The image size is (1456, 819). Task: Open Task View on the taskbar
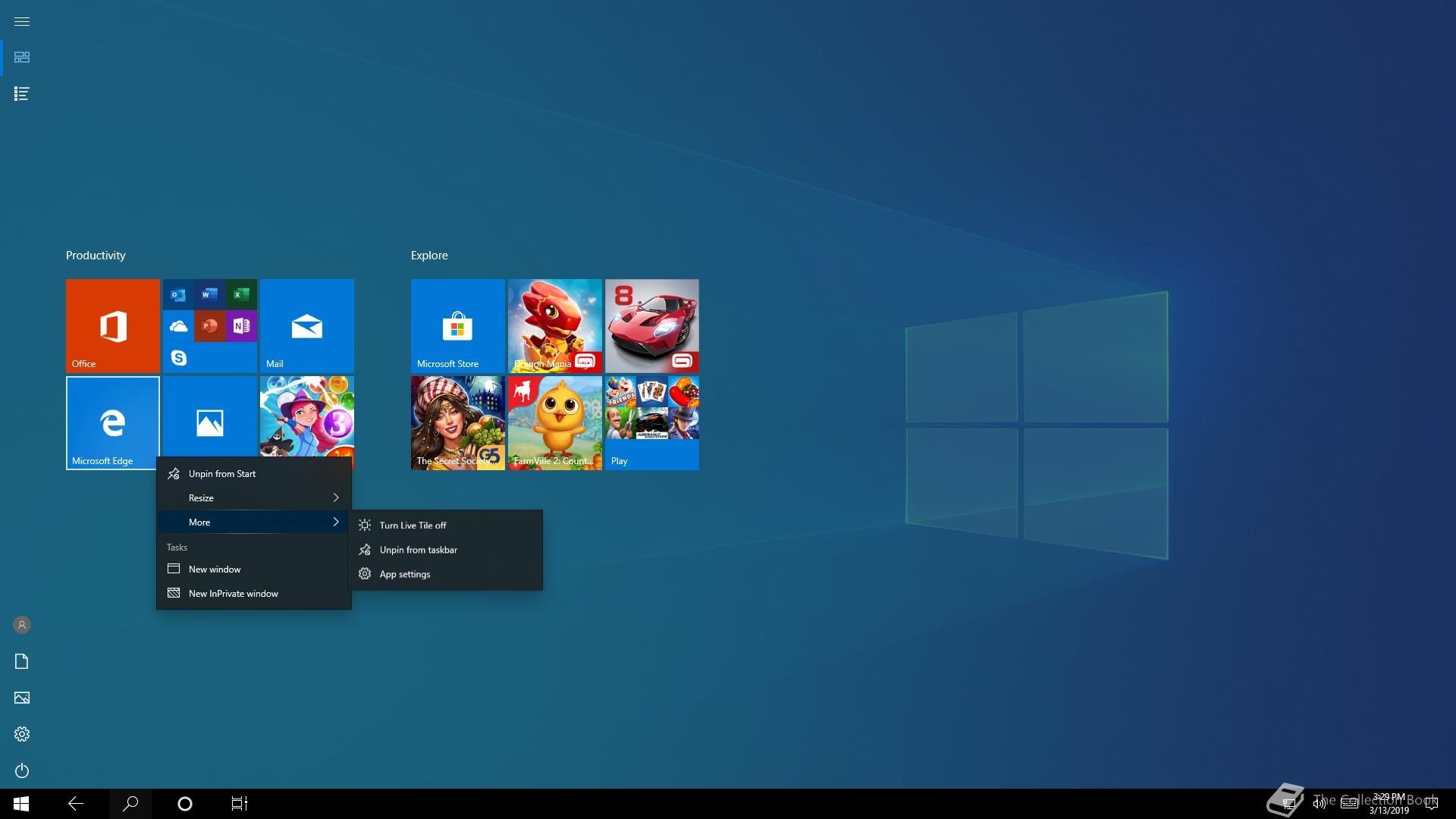(x=240, y=804)
